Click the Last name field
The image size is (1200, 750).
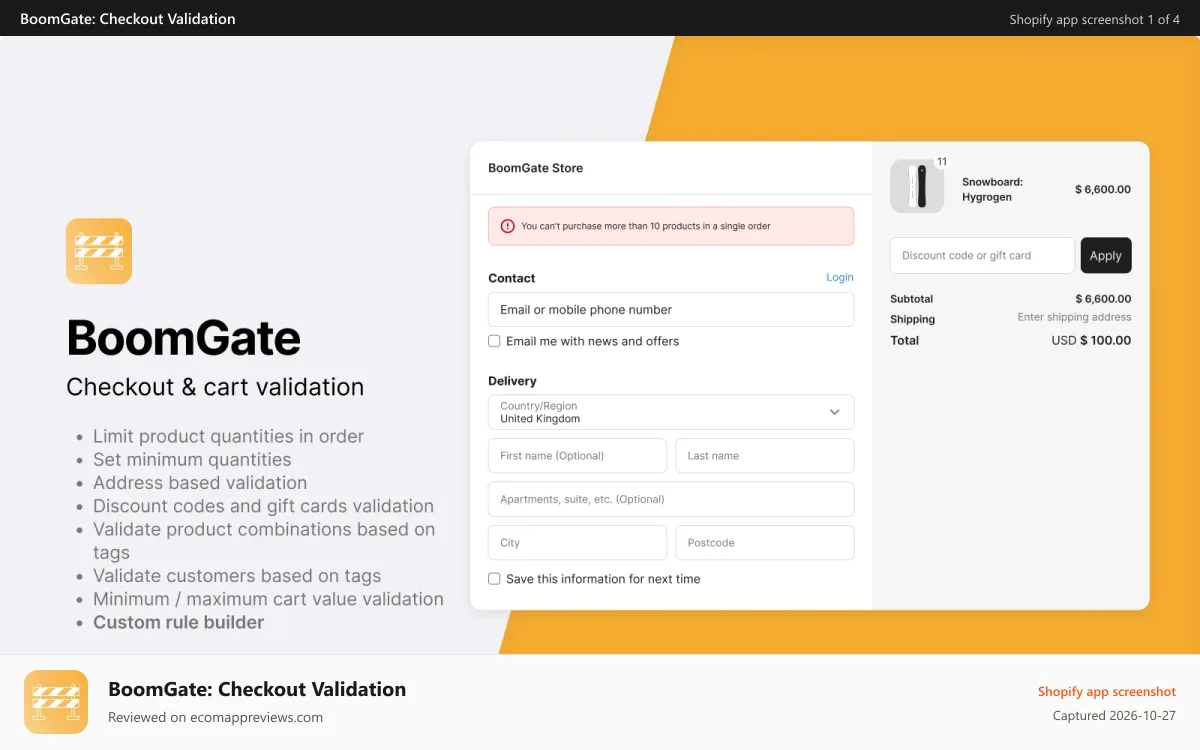(765, 455)
